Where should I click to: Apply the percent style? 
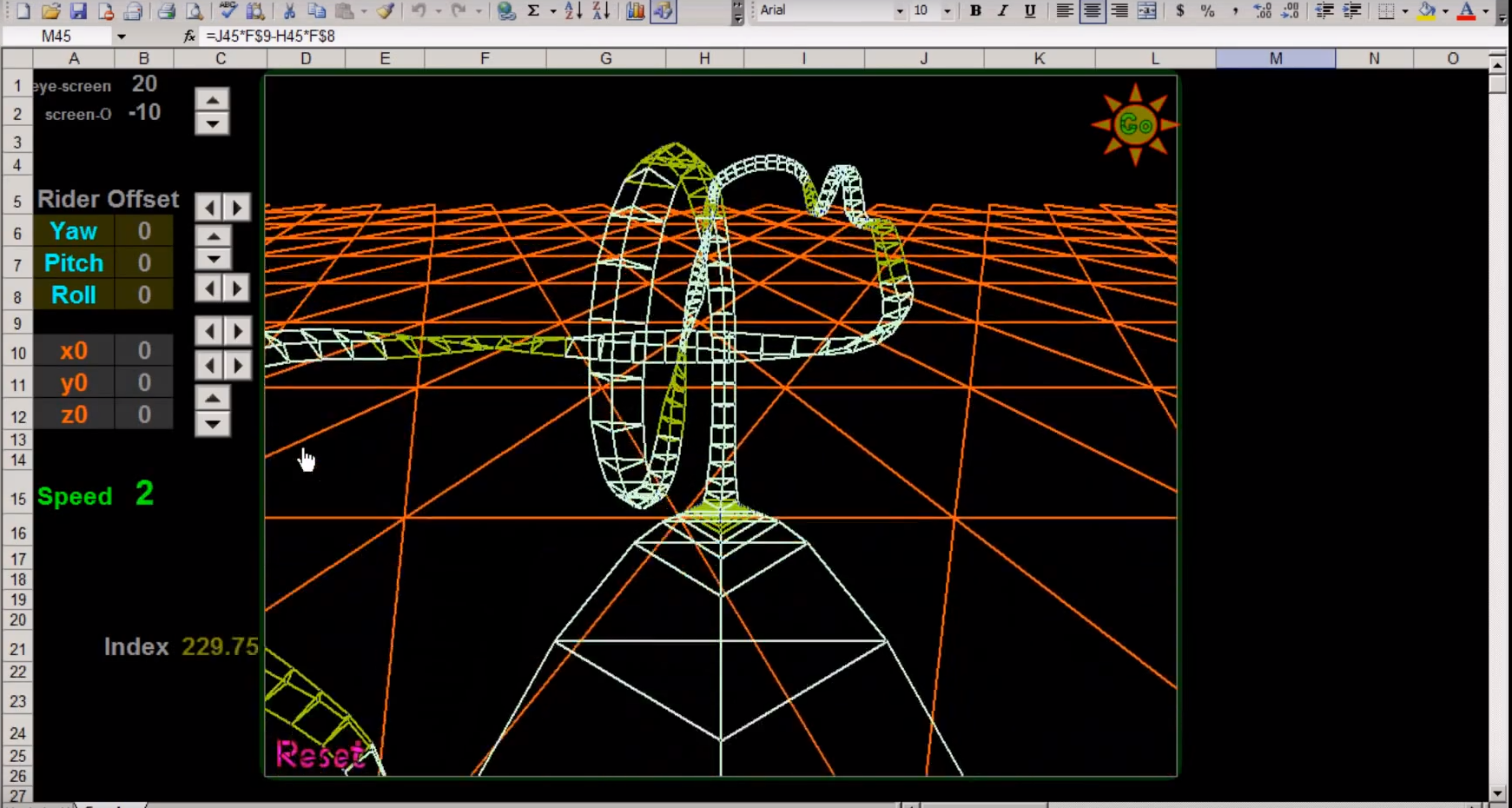tap(1207, 11)
